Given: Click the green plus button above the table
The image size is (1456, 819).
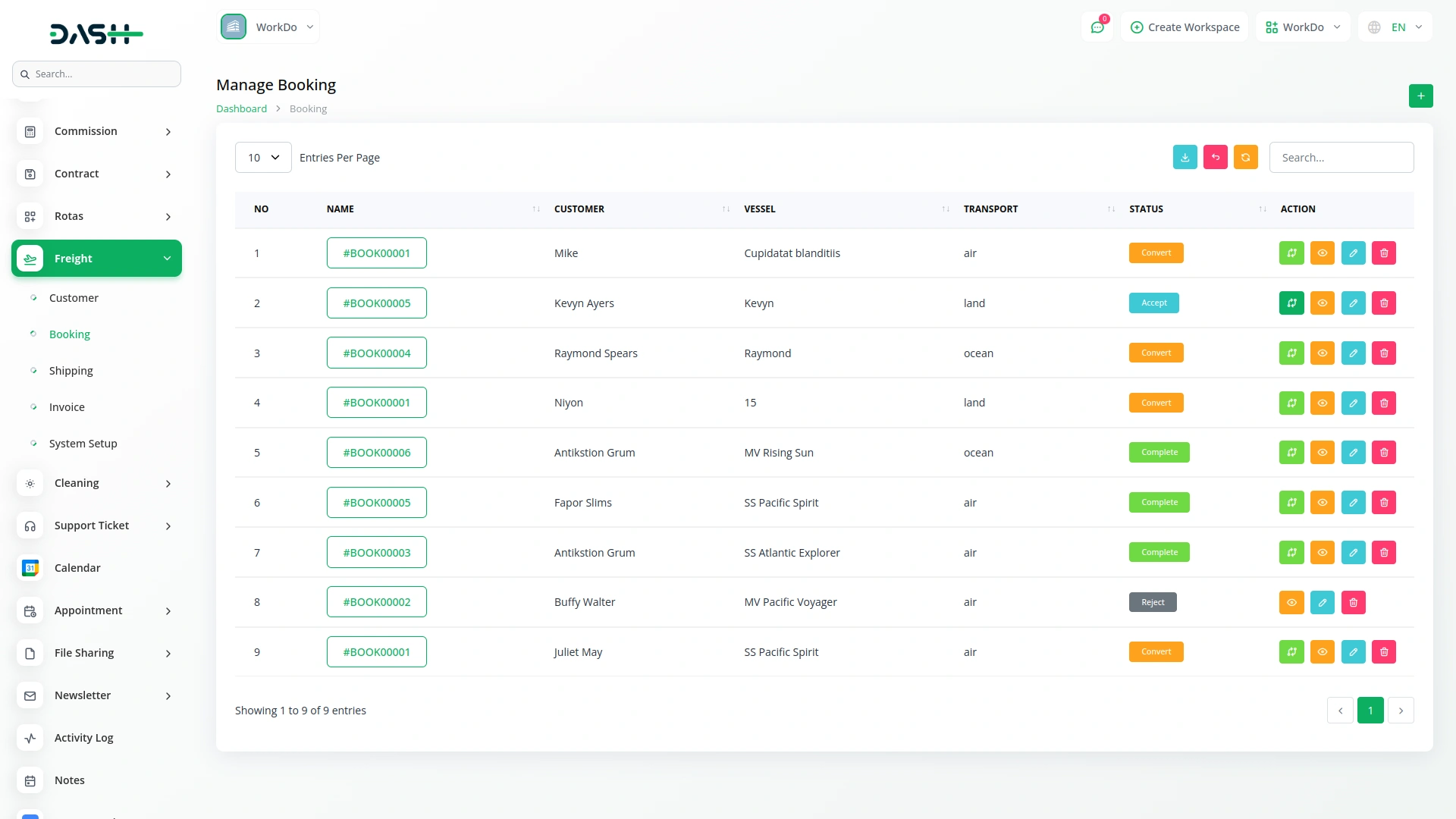Looking at the screenshot, I should point(1421,96).
